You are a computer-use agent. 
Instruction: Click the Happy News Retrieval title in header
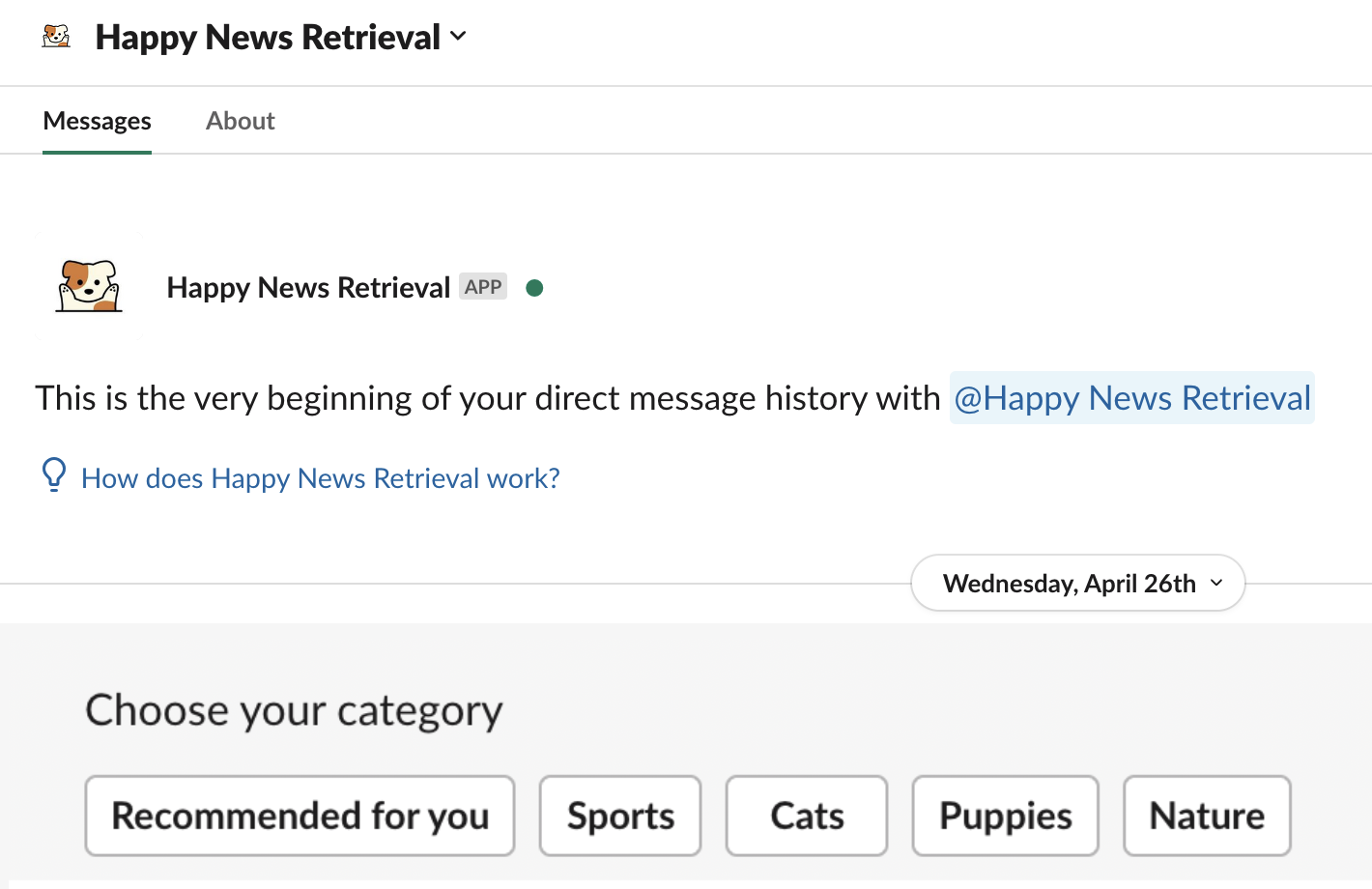pyautogui.click(x=268, y=37)
